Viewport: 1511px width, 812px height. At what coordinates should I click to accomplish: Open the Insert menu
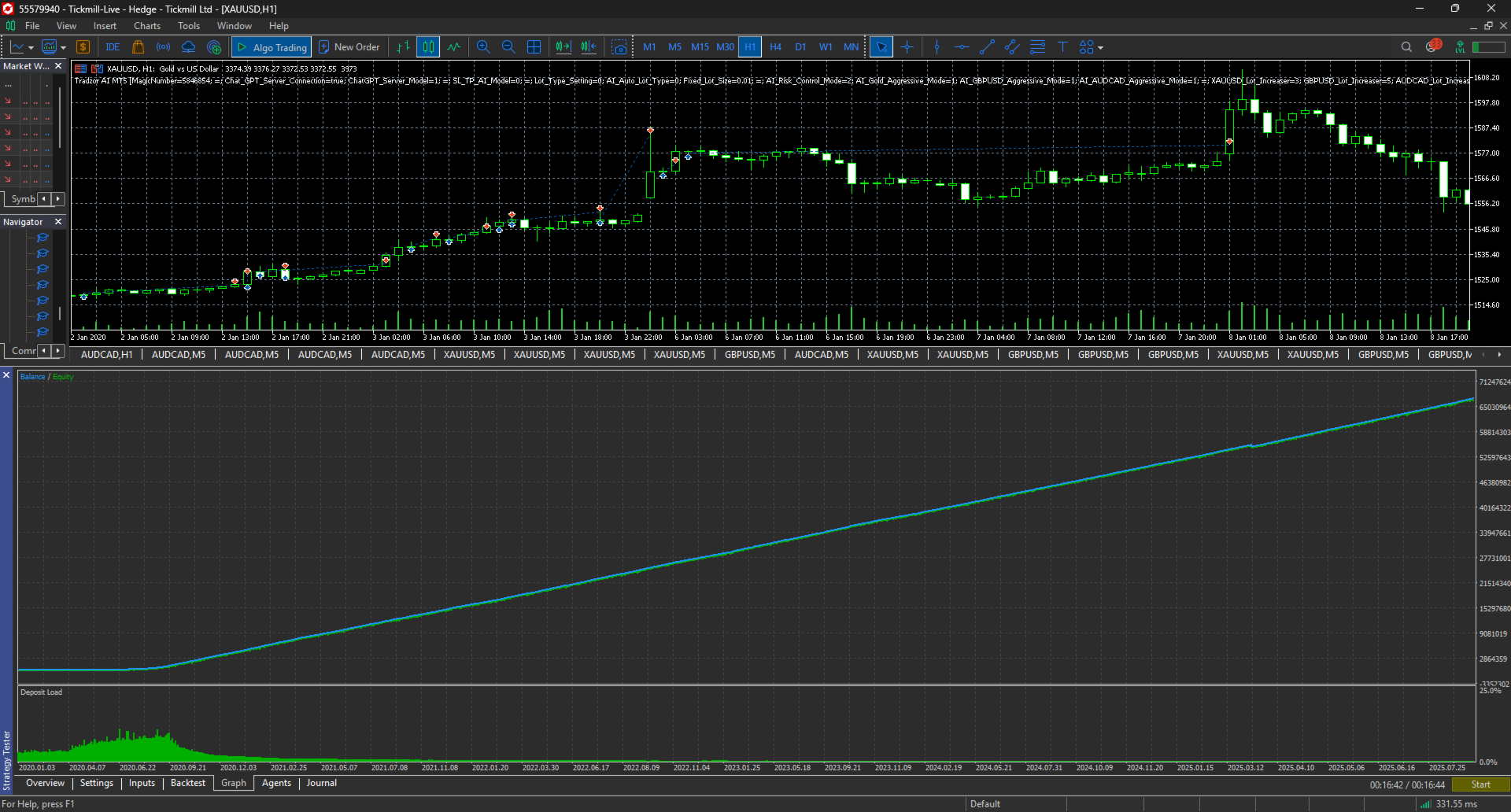[105, 26]
